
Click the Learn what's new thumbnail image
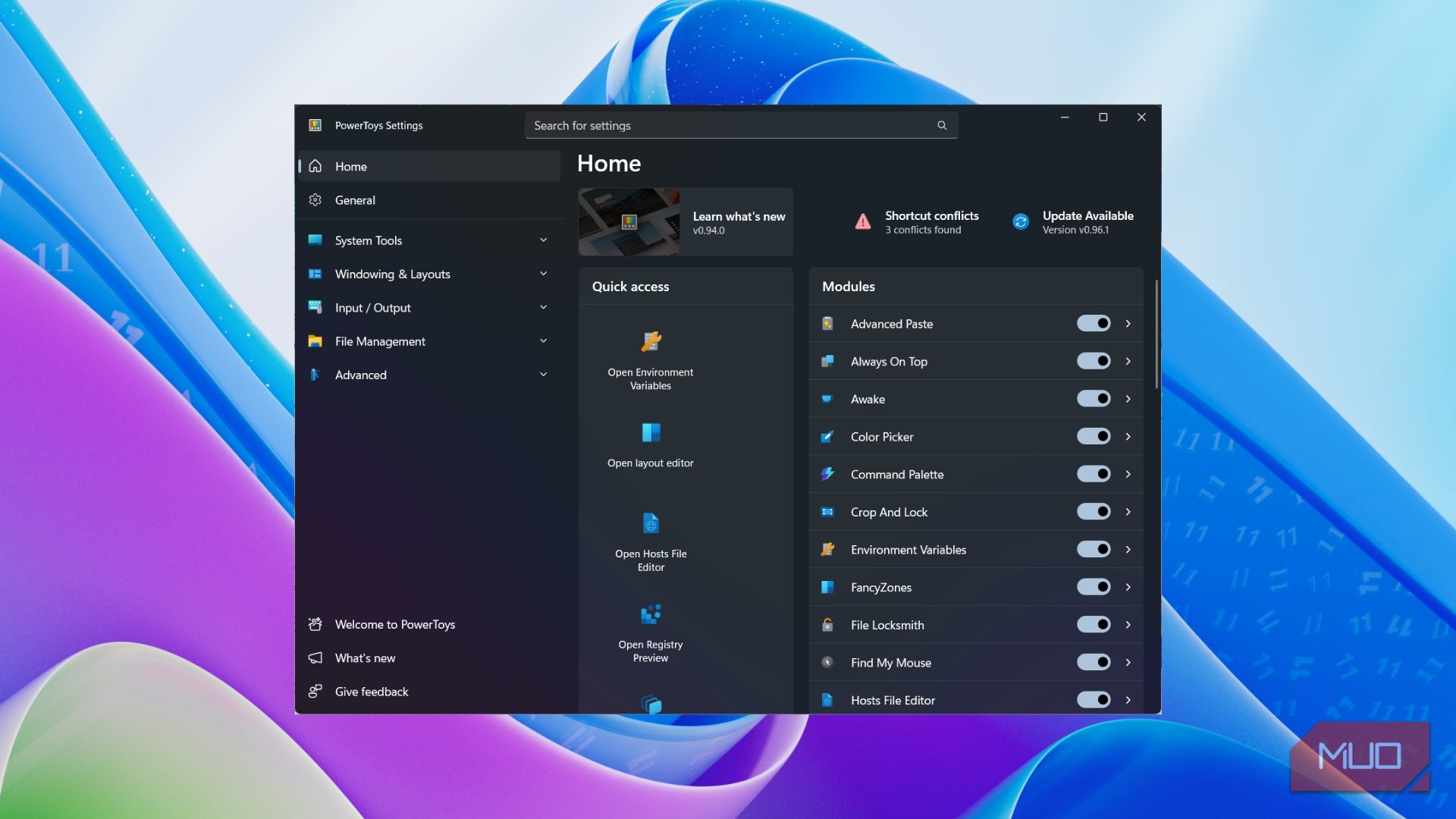tap(629, 222)
